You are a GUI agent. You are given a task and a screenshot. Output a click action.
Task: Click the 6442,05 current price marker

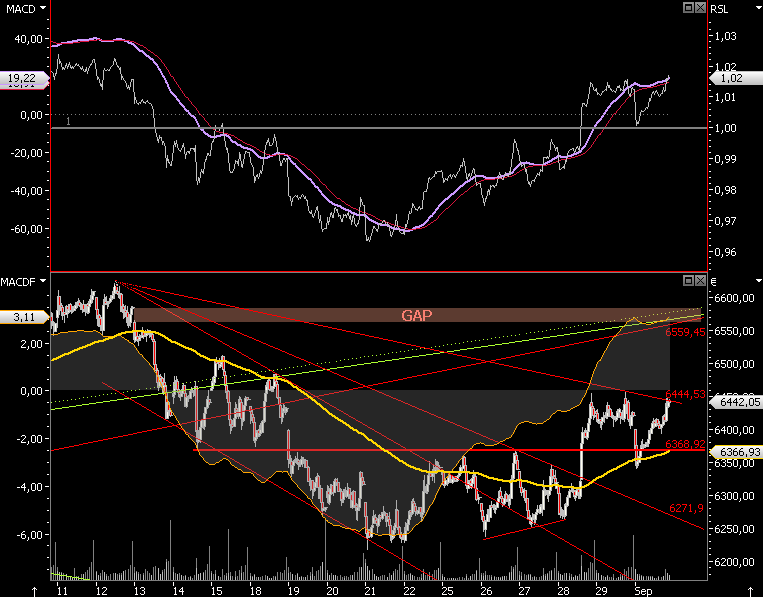click(736, 401)
